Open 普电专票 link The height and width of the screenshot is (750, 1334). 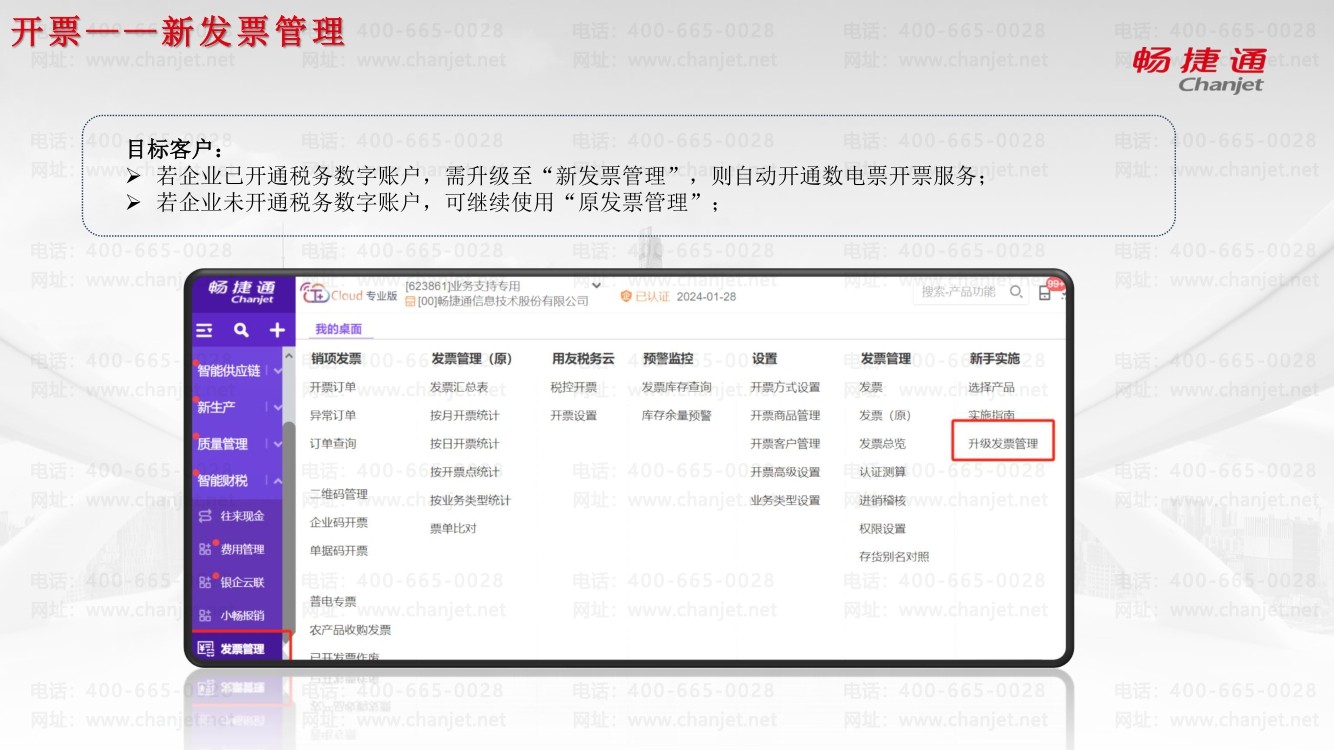point(333,601)
